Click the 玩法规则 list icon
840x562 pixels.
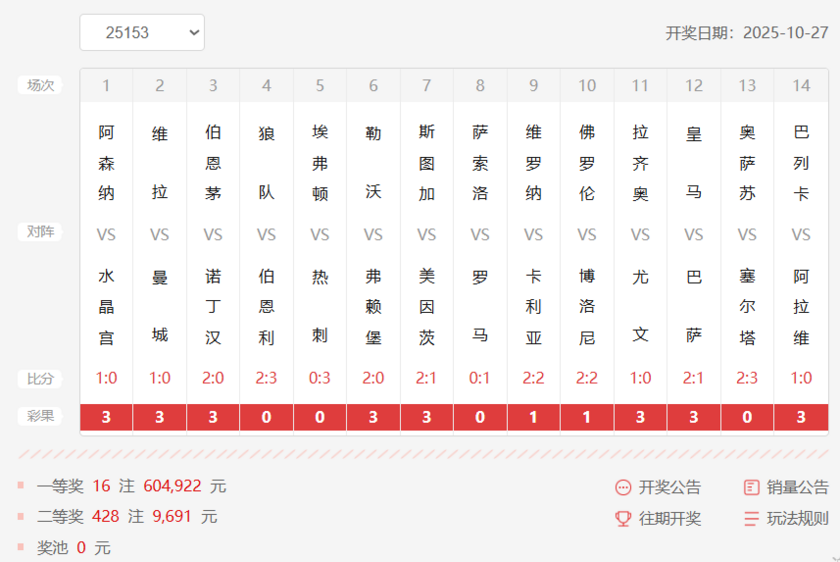click(752, 519)
